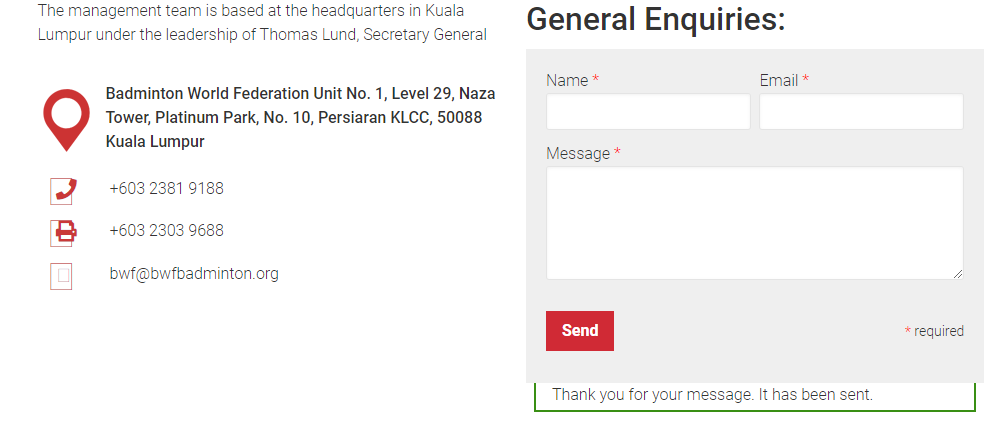
Task: Click the phone number +603 2381 9188
Action: click(166, 188)
